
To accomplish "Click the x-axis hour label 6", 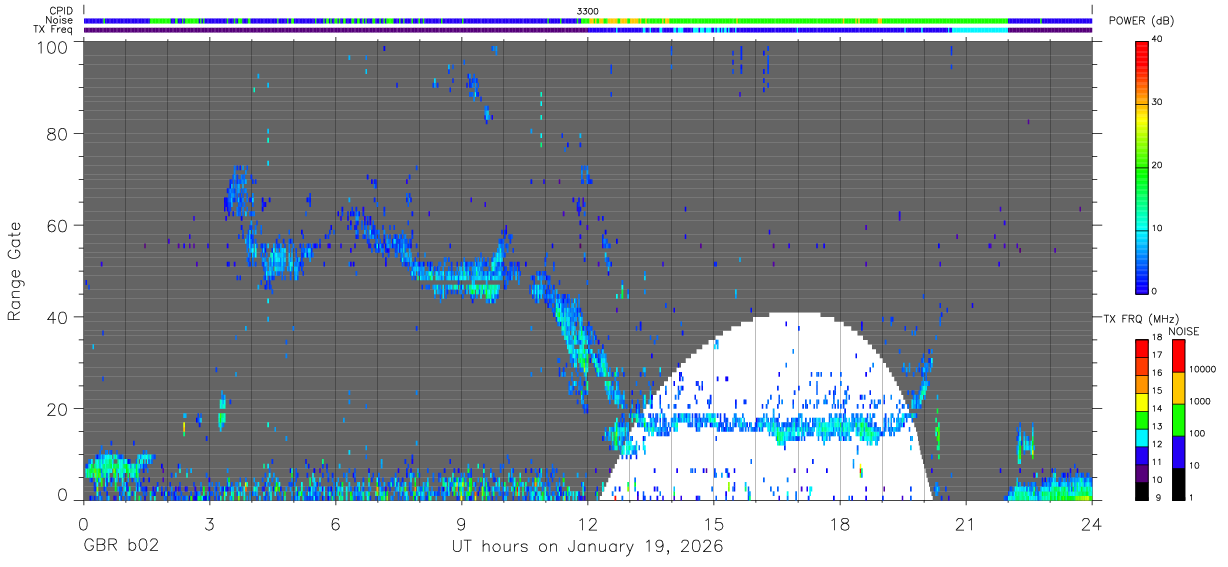I will coord(336,525).
